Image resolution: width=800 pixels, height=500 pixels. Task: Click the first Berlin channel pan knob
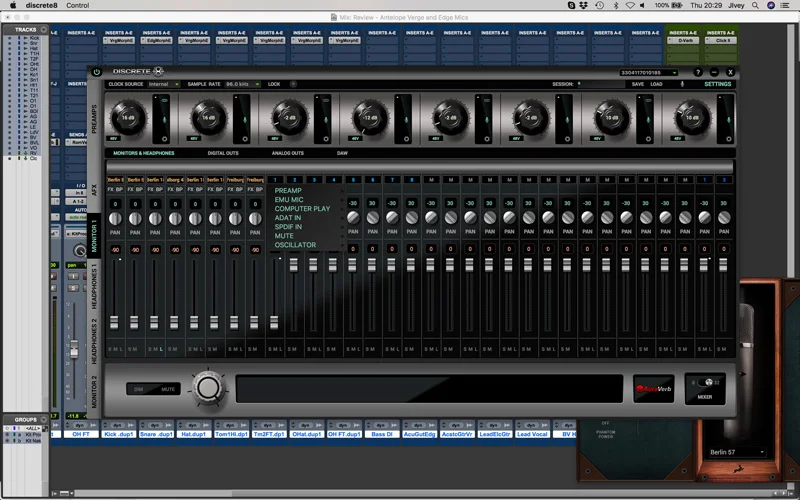[115, 218]
